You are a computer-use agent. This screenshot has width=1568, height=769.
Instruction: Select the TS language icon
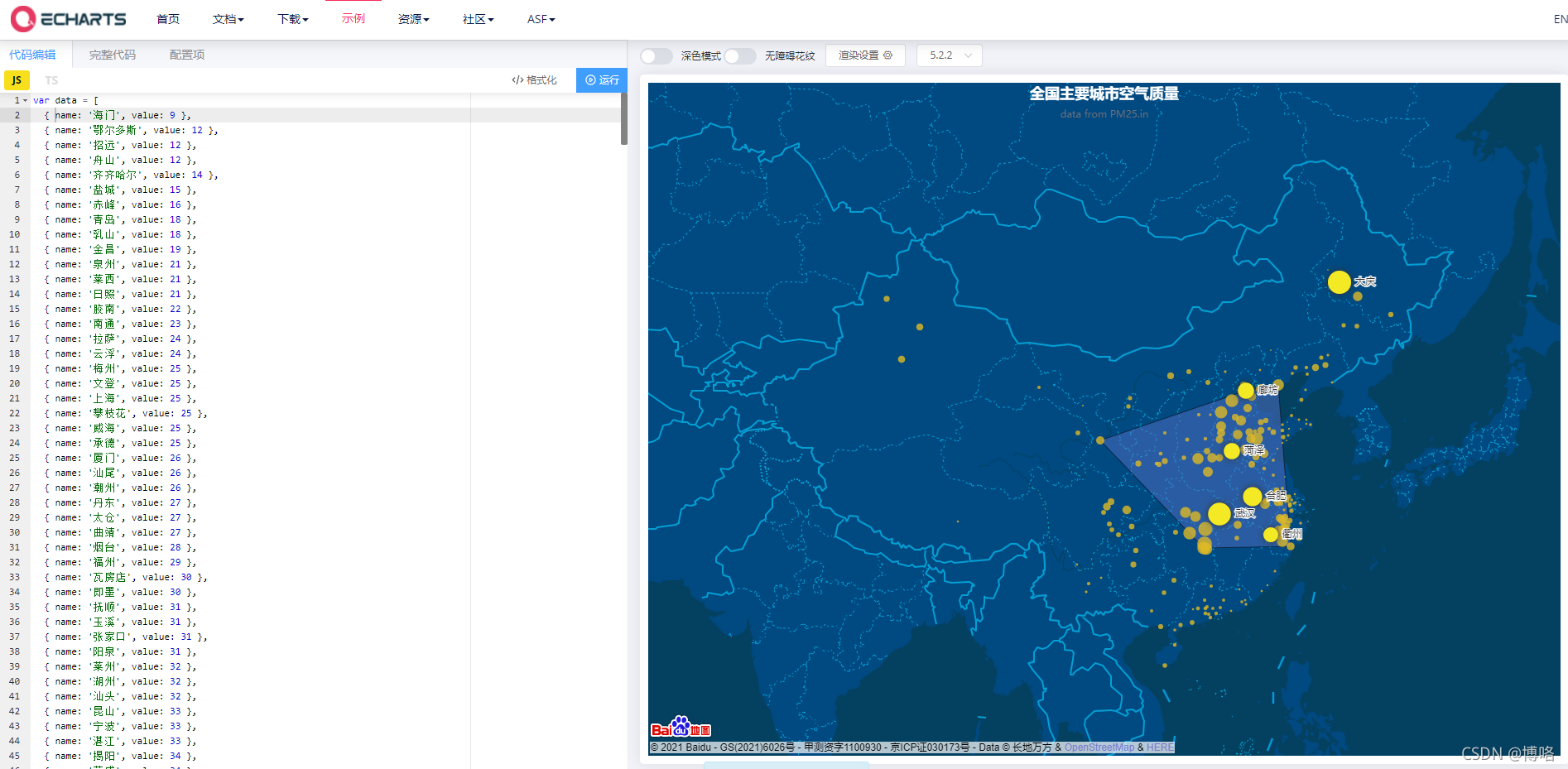(x=51, y=80)
